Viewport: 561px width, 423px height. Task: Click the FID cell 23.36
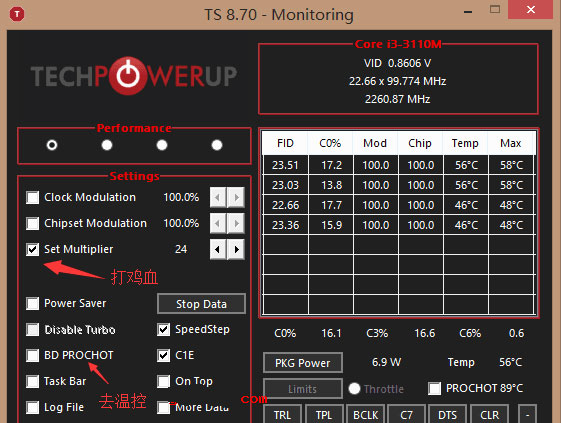286,225
